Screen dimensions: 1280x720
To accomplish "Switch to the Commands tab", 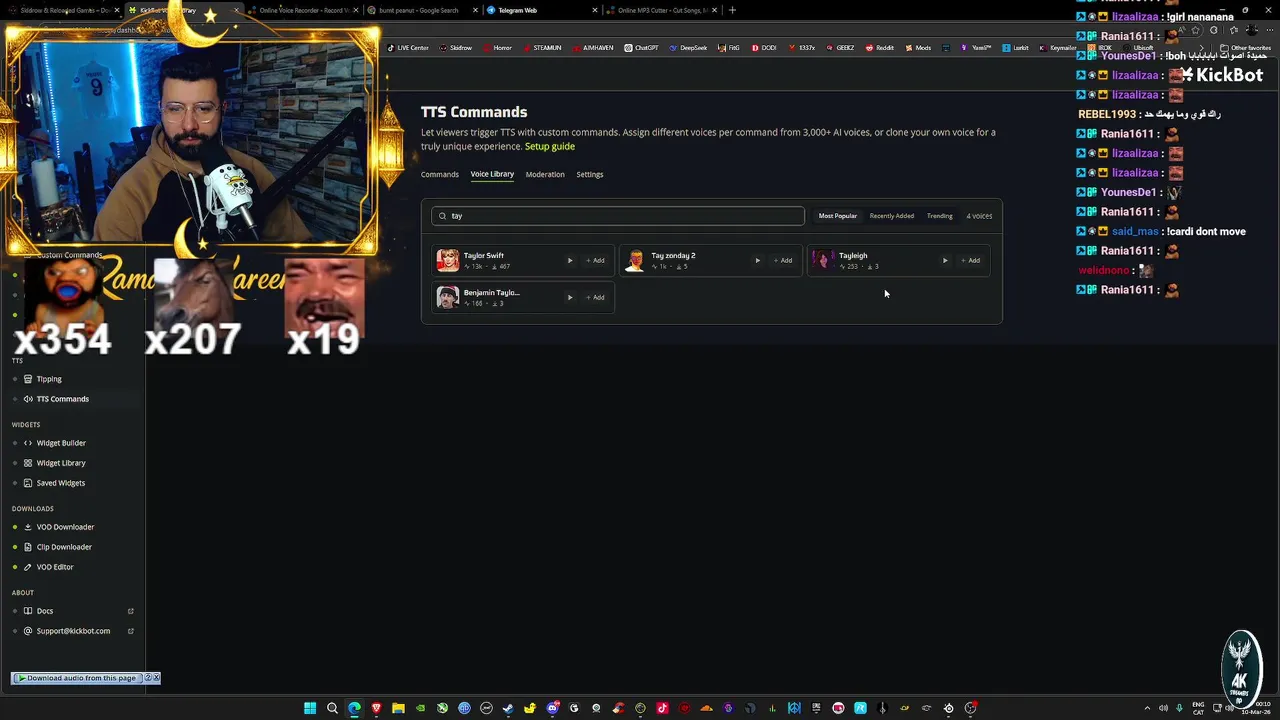I will (440, 174).
